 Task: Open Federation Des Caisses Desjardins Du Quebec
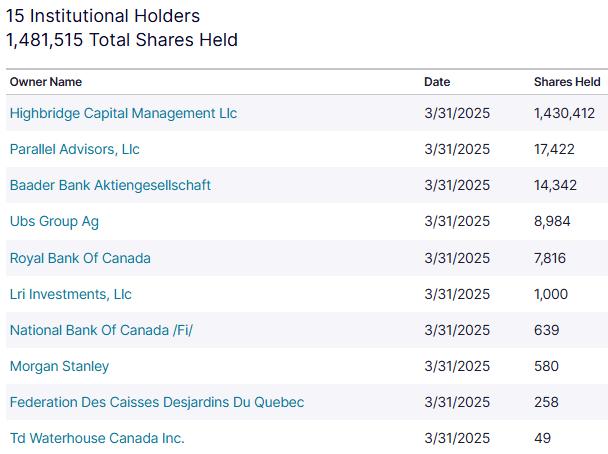pyautogui.click(x=157, y=402)
